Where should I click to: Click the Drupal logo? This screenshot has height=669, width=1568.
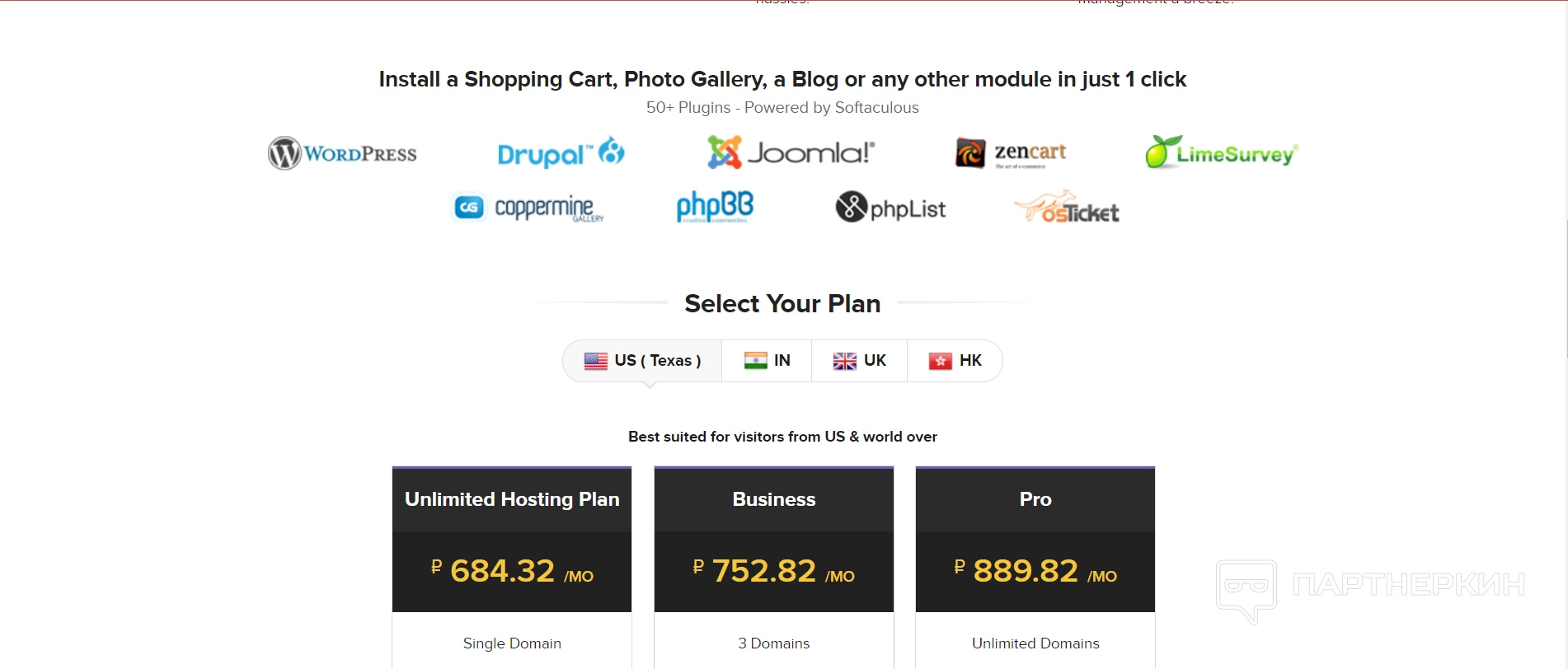[561, 153]
